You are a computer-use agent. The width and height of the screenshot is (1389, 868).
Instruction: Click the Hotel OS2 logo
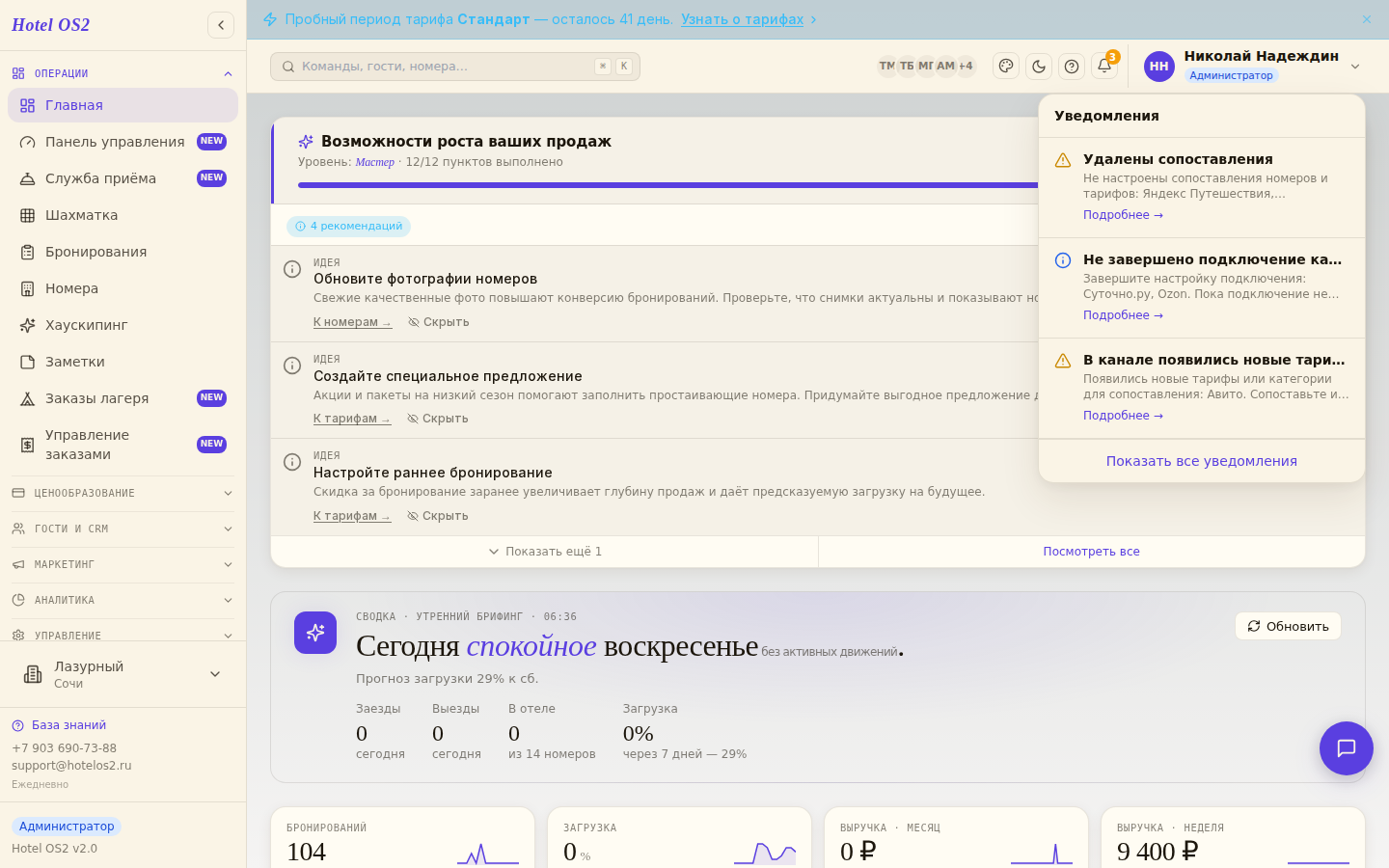(x=50, y=25)
